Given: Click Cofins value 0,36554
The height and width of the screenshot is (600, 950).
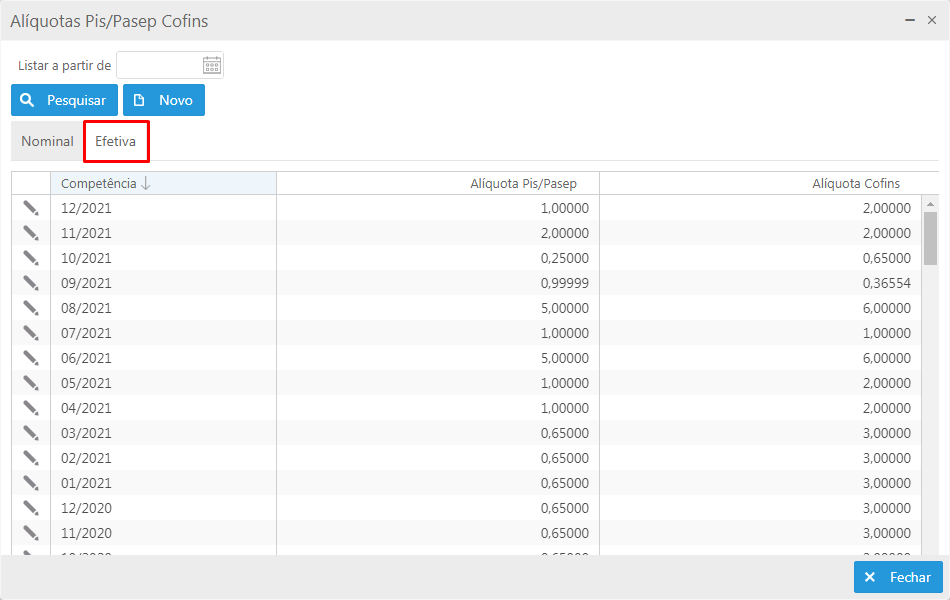Looking at the screenshot, I should click(886, 283).
